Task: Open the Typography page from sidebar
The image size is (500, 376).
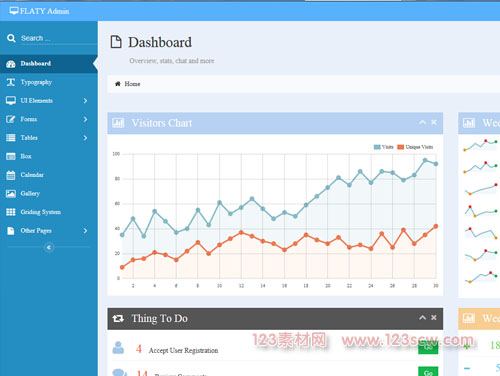Action: 36,82
